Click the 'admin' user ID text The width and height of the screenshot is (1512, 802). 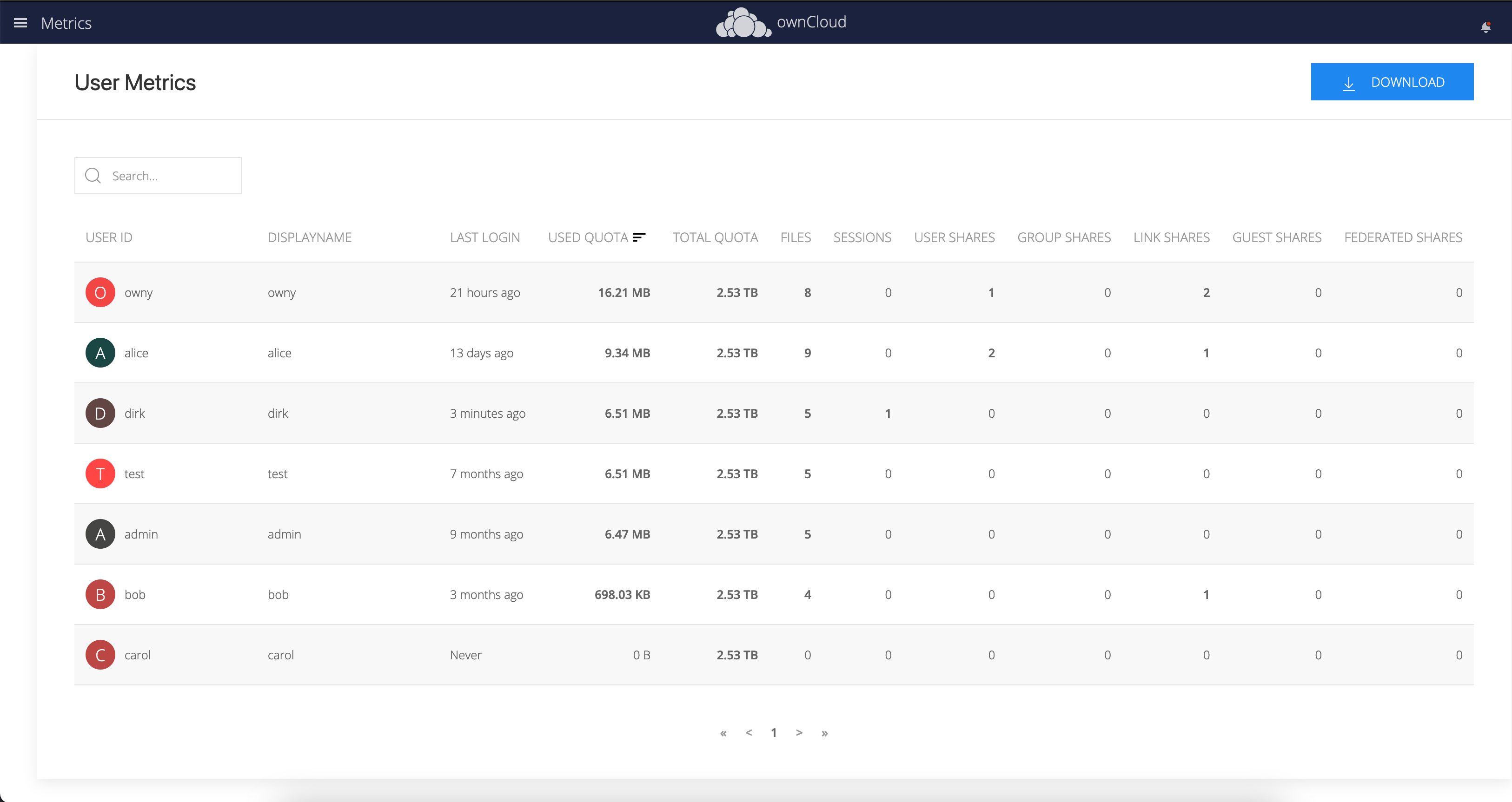141,534
